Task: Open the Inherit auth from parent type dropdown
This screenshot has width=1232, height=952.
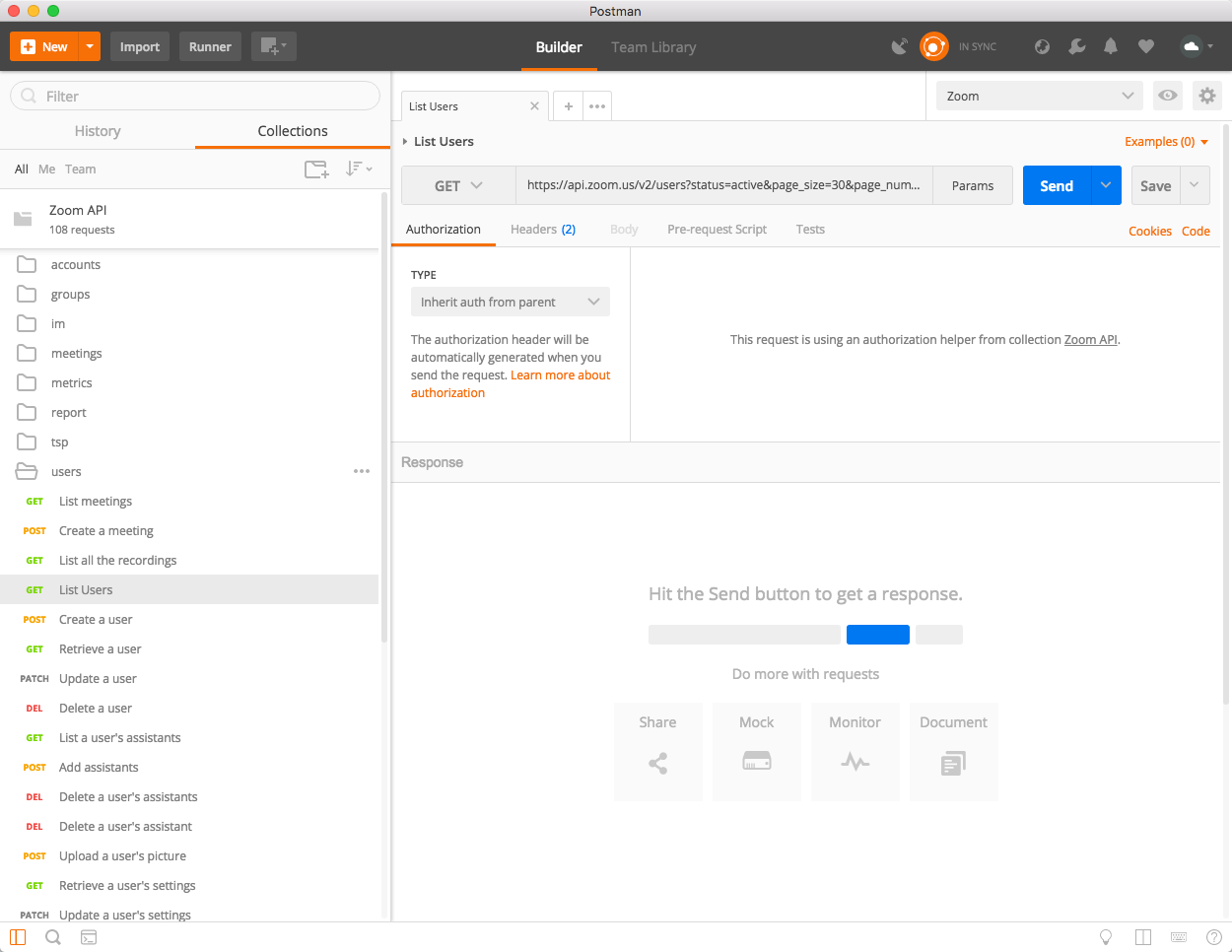Action: click(x=510, y=302)
